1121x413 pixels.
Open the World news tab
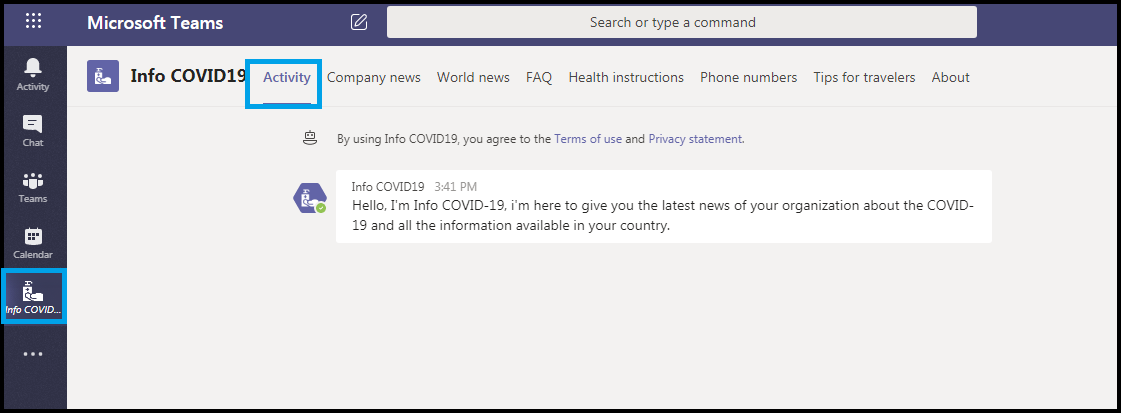(473, 77)
